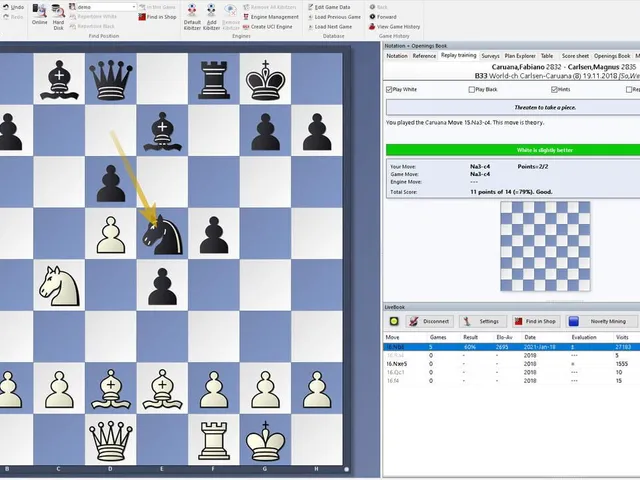This screenshot has height=480, width=640.
Task: Click the white knight on c4
Action: click(59, 286)
